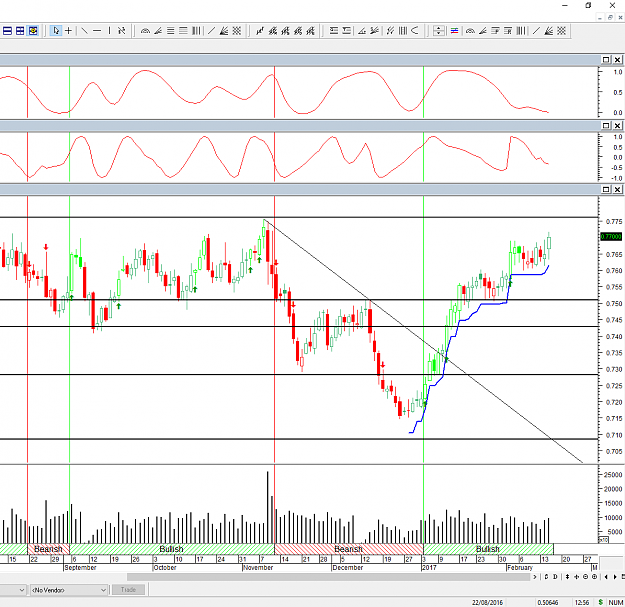Click the Bearish label under December
The image size is (625, 607).
(348, 549)
